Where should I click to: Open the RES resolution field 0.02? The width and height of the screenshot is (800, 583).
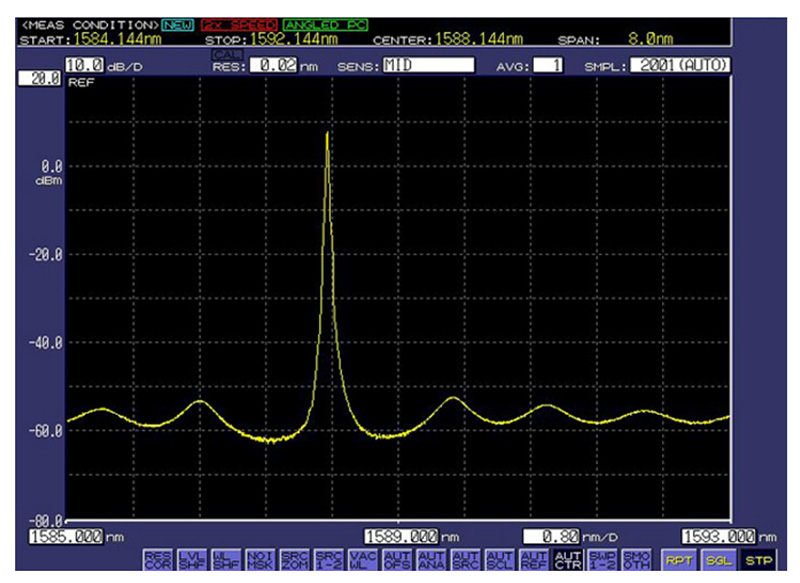point(272,65)
